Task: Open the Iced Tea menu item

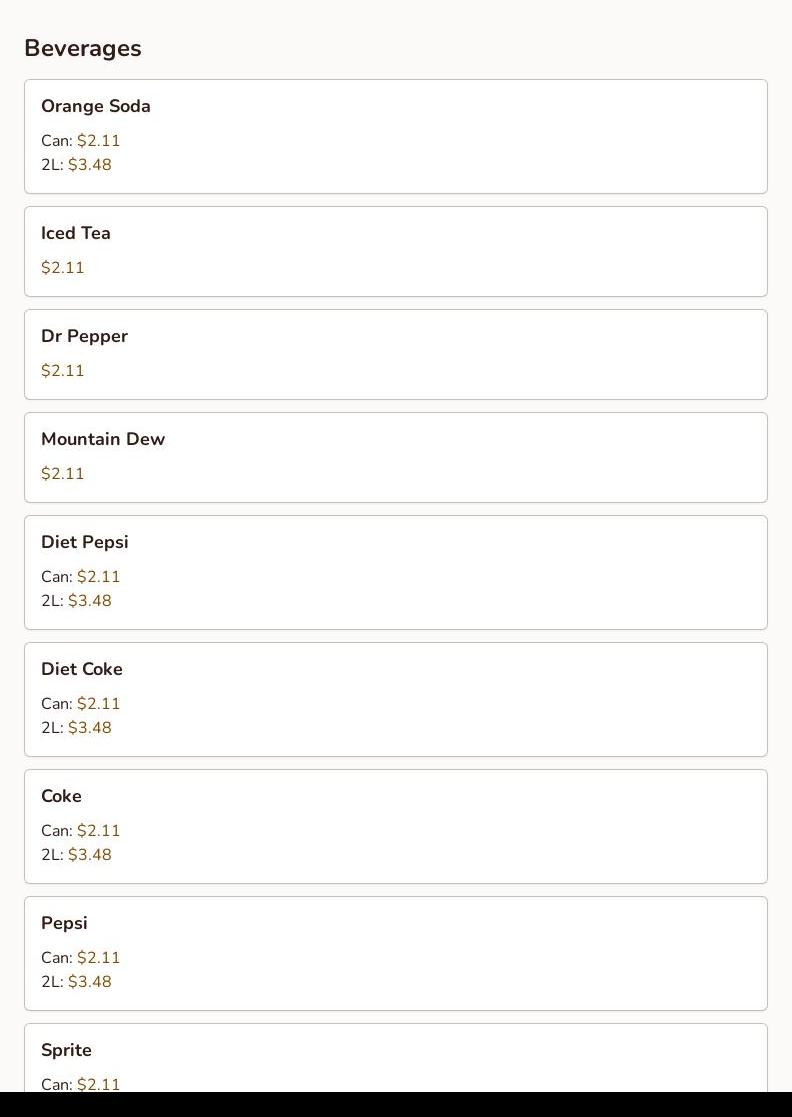Action: click(x=396, y=251)
